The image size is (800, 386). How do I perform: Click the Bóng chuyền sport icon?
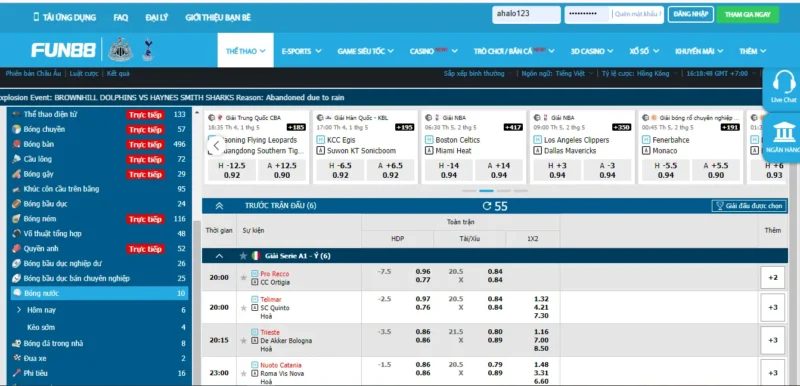point(16,130)
